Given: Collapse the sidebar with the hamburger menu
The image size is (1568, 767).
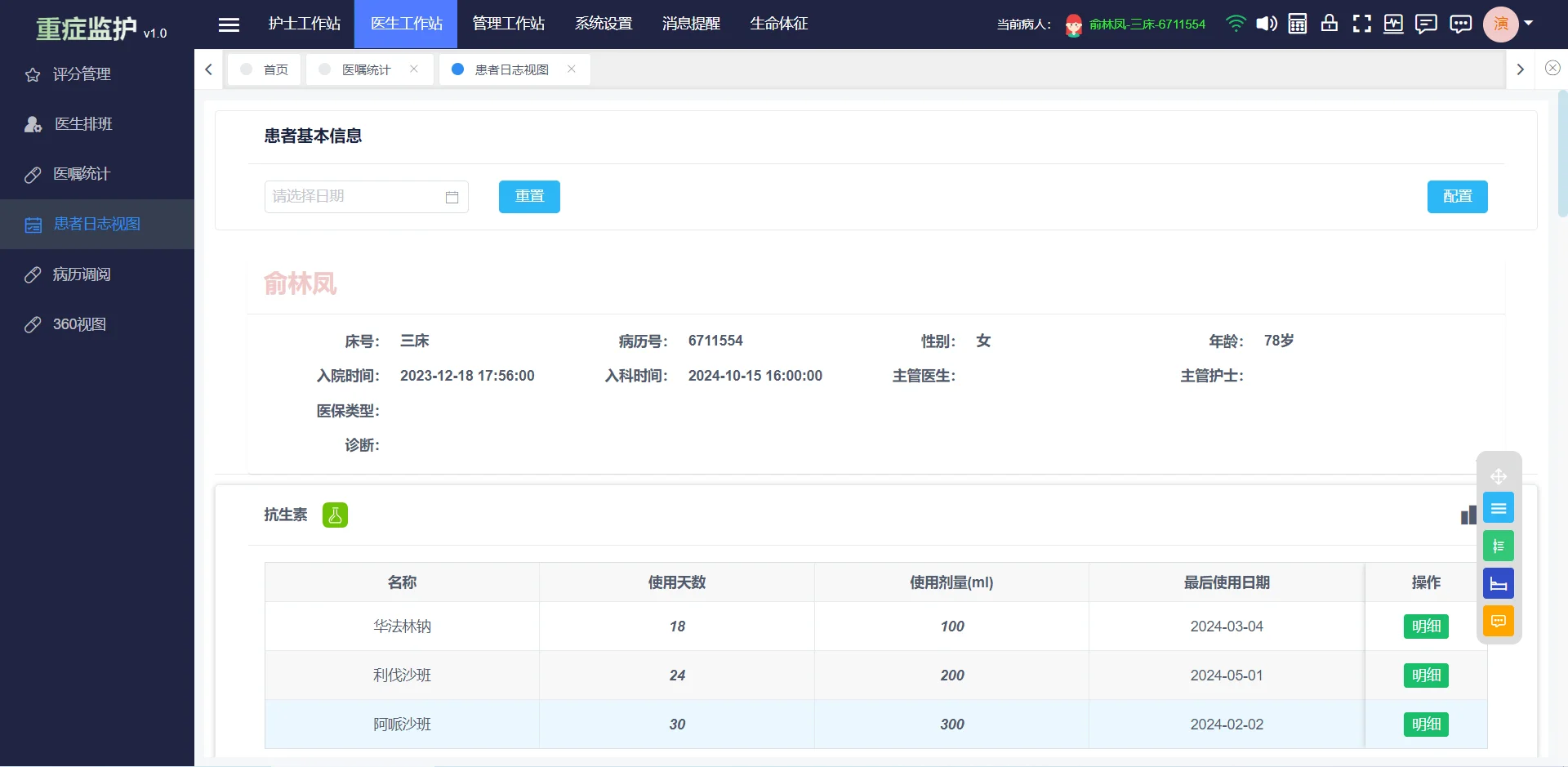Looking at the screenshot, I should click(x=229, y=24).
